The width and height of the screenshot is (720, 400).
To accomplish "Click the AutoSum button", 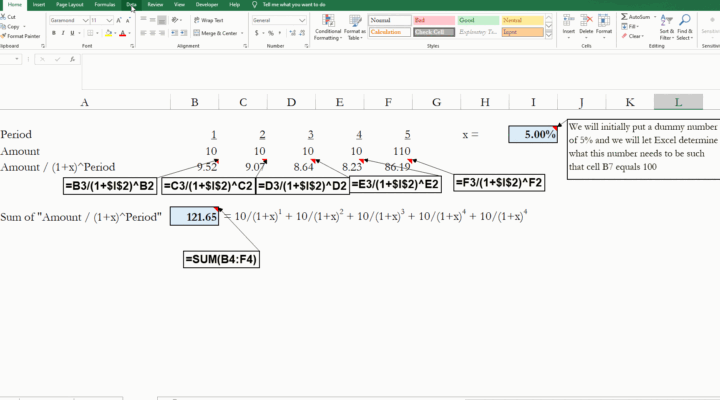I will [x=636, y=17].
